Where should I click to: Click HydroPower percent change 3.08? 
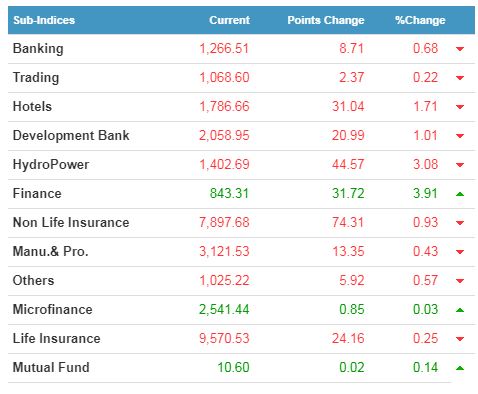pyautogui.click(x=425, y=164)
